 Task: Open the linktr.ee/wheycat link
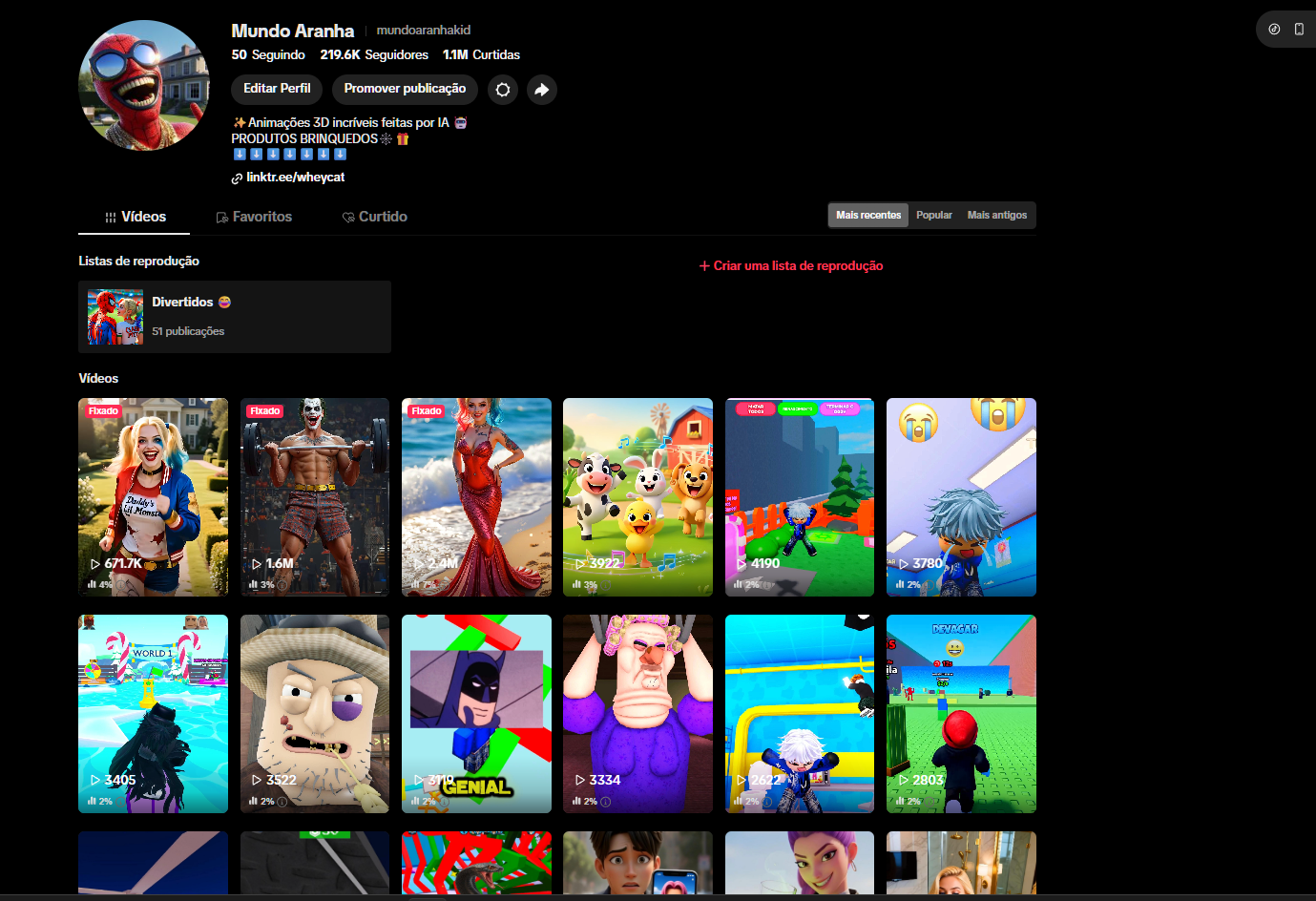[295, 178]
